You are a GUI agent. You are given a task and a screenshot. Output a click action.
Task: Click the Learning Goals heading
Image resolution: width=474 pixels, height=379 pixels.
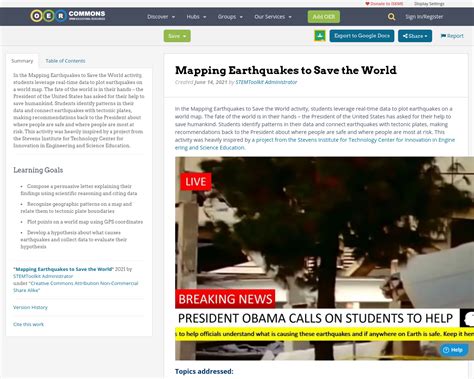click(38, 170)
